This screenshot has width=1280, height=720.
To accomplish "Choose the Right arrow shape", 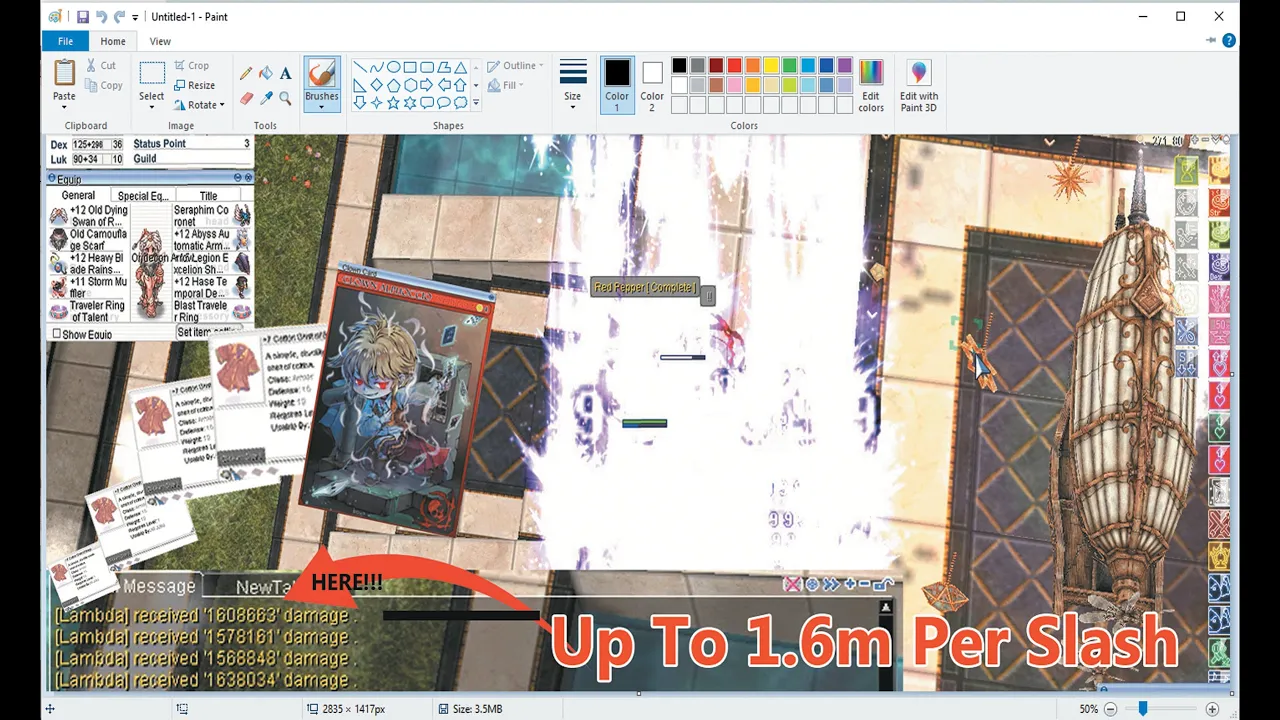I will [427, 85].
